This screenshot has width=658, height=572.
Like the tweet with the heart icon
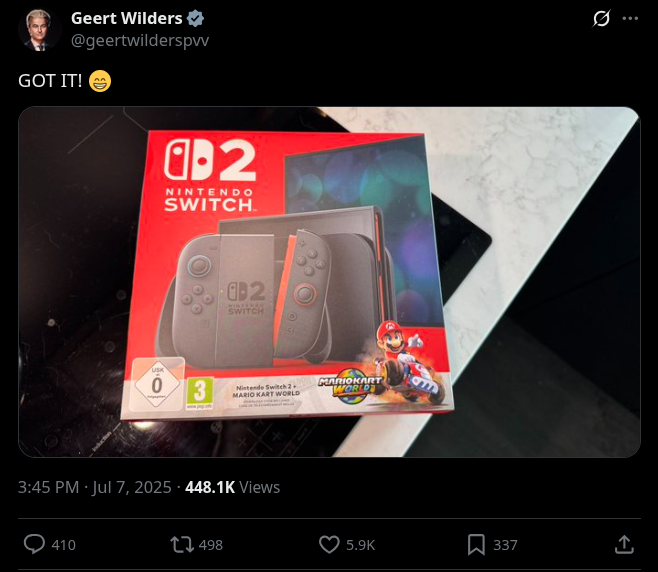tap(329, 545)
